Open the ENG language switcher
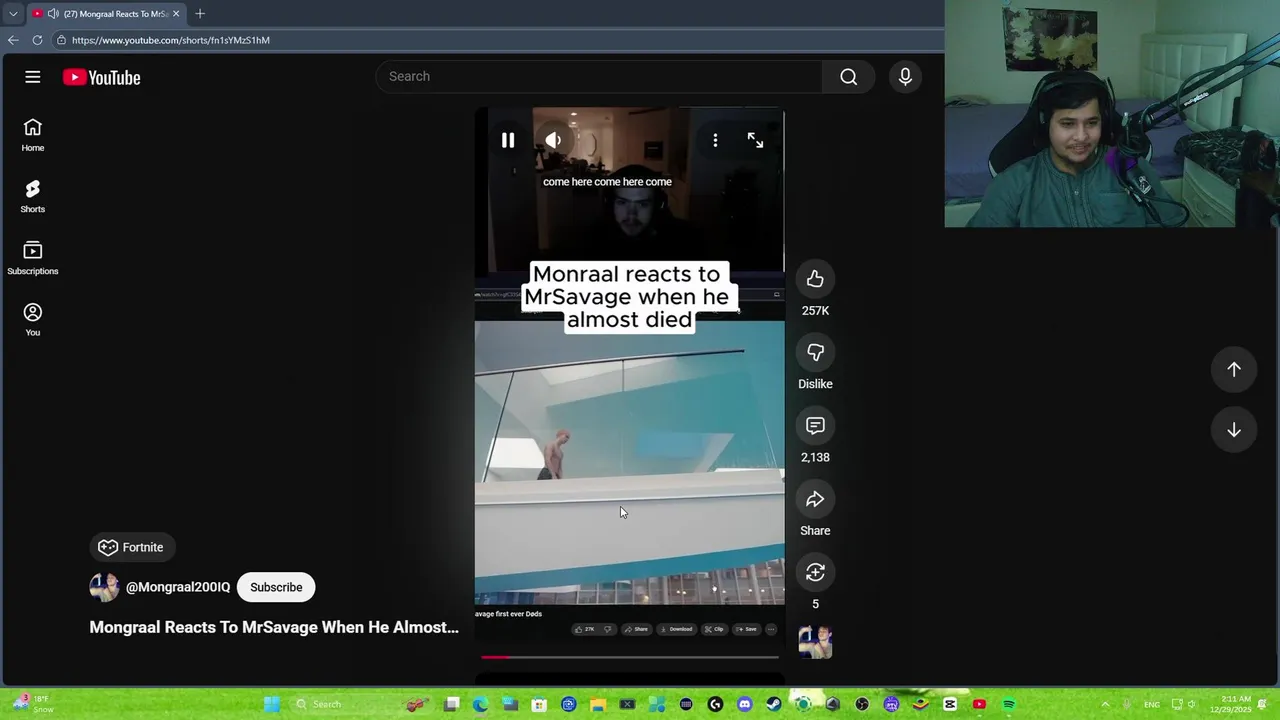The height and width of the screenshot is (720, 1280). tap(1152, 704)
